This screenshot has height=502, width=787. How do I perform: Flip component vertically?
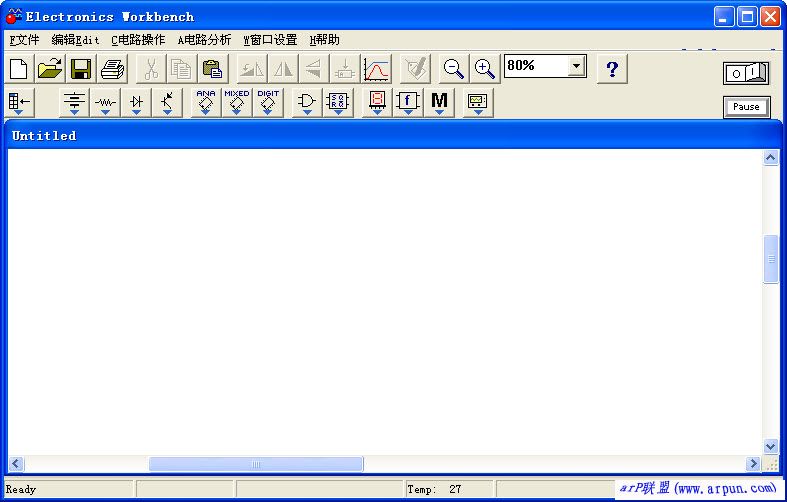(x=314, y=68)
